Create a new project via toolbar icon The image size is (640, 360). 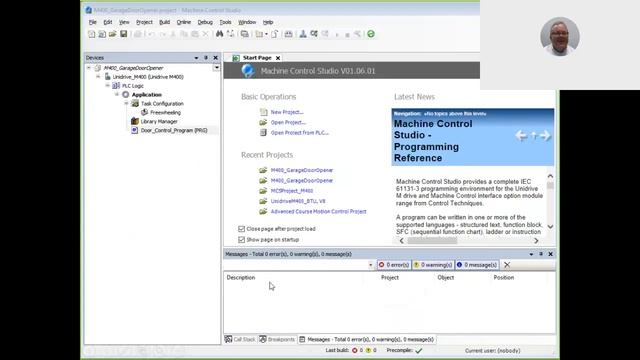pos(91,34)
